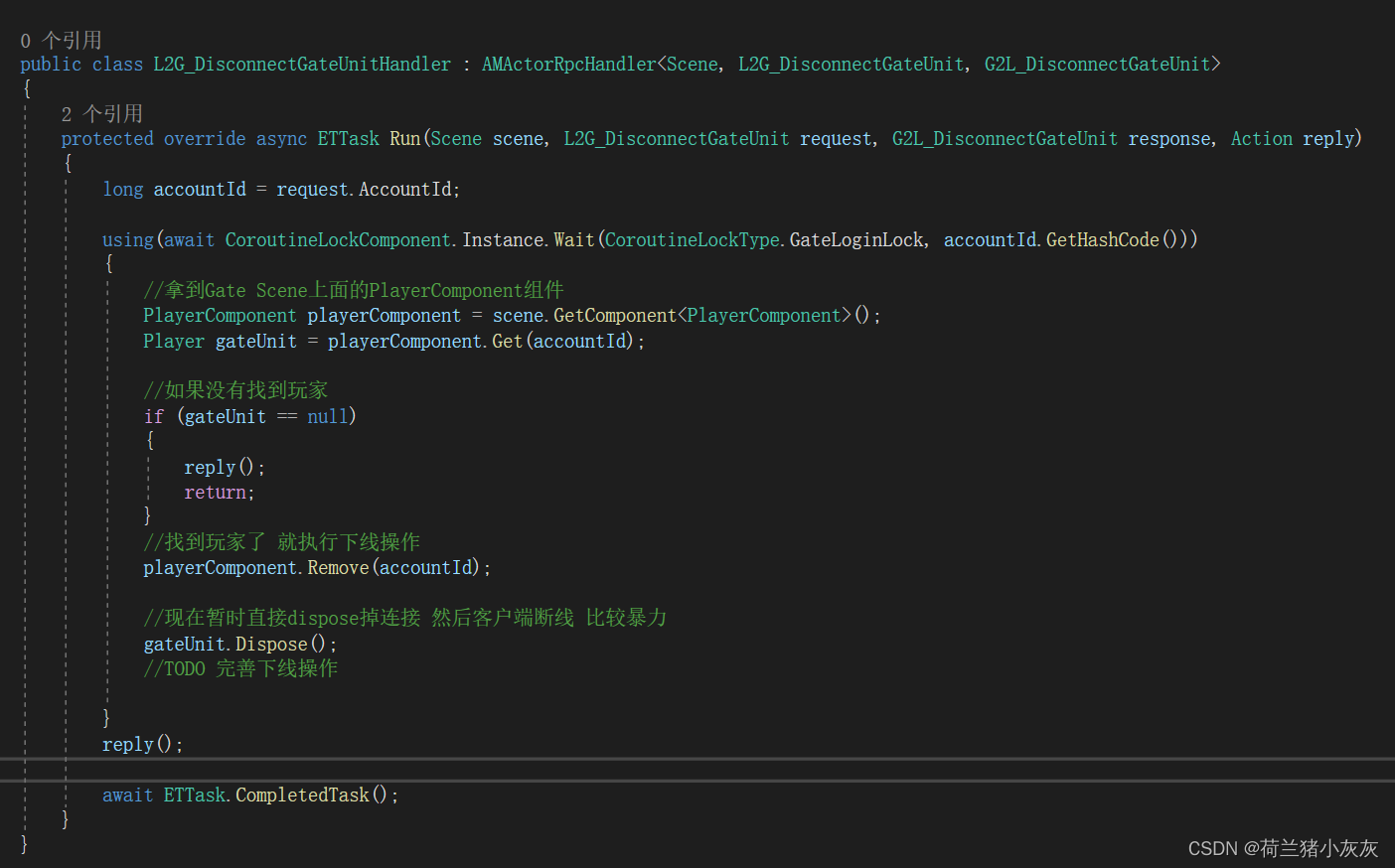Click reply() after the using block

pos(137,745)
